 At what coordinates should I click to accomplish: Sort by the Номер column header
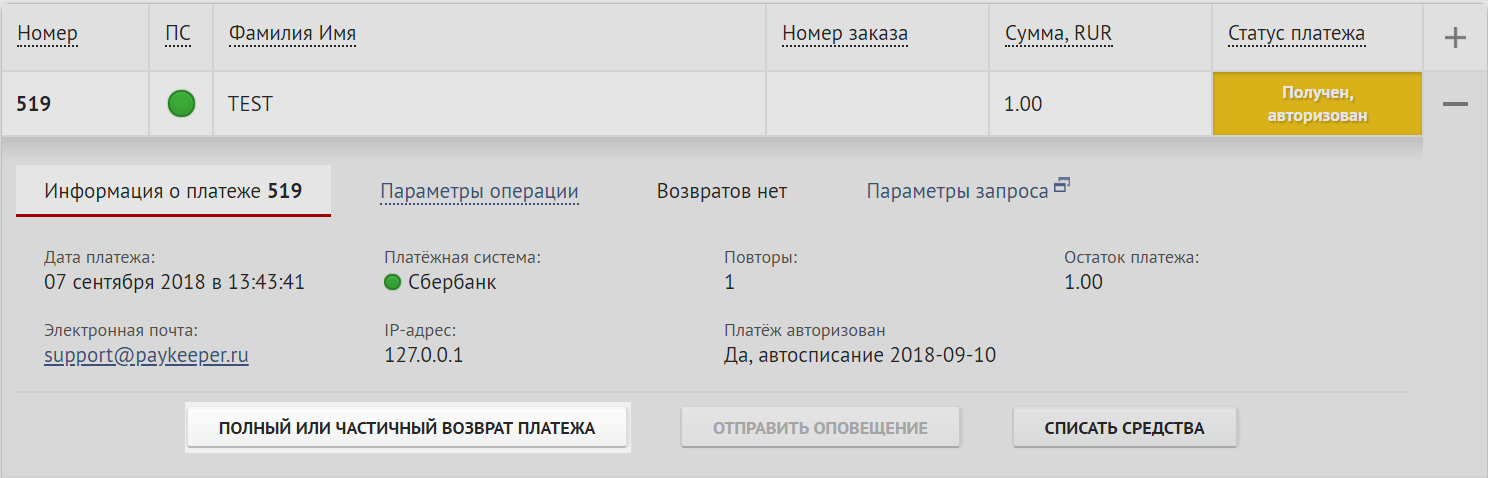(47, 34)
